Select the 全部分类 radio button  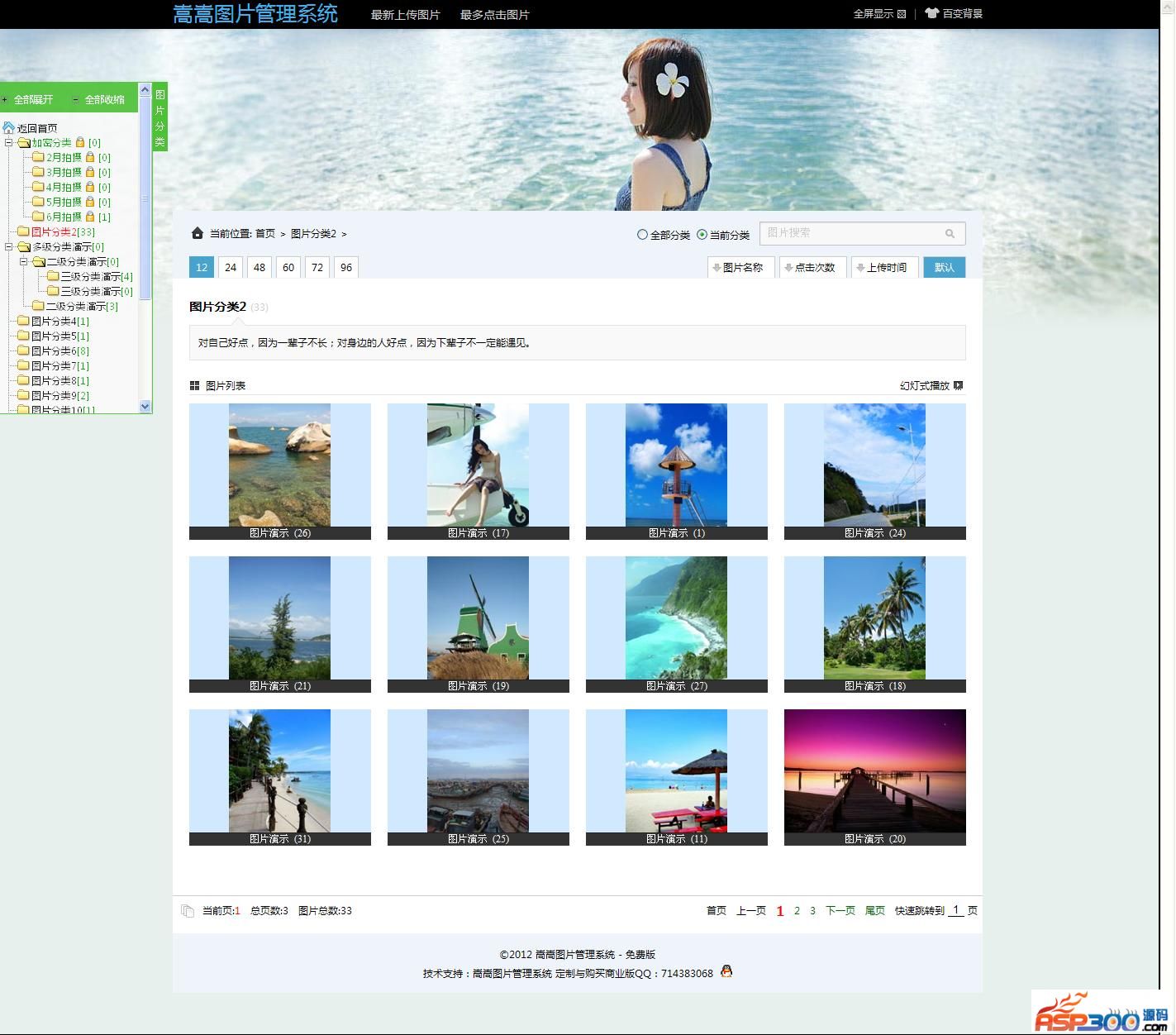pyautogui.click(x=642, y=235)
